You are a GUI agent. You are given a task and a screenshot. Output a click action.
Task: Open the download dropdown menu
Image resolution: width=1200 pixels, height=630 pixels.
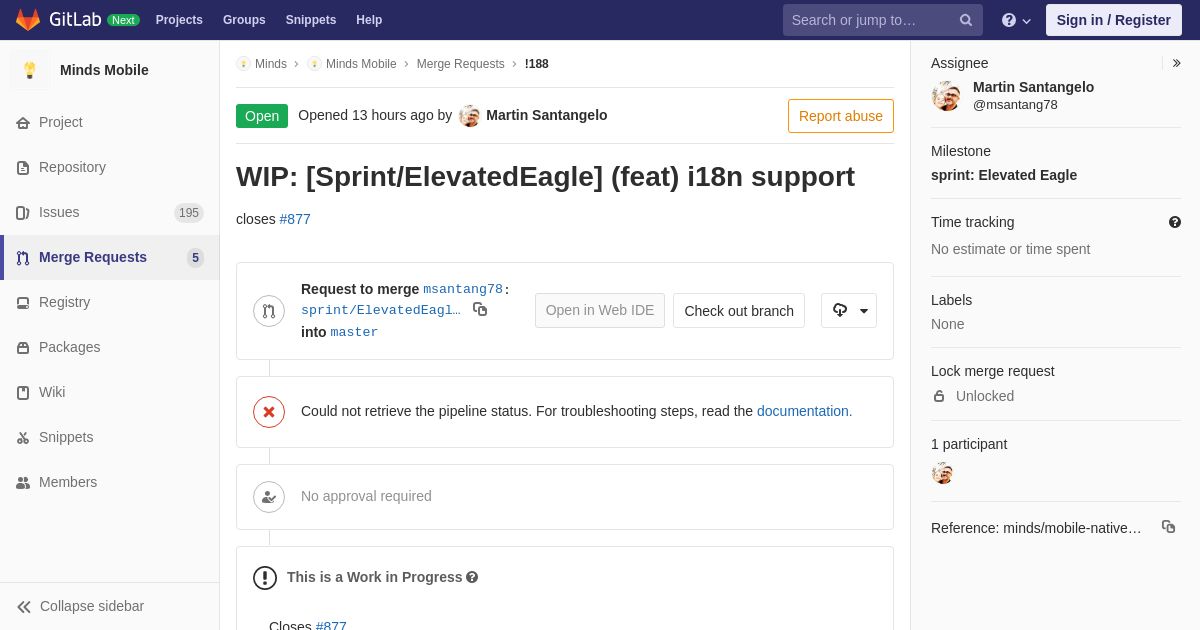tap(849, 311)
